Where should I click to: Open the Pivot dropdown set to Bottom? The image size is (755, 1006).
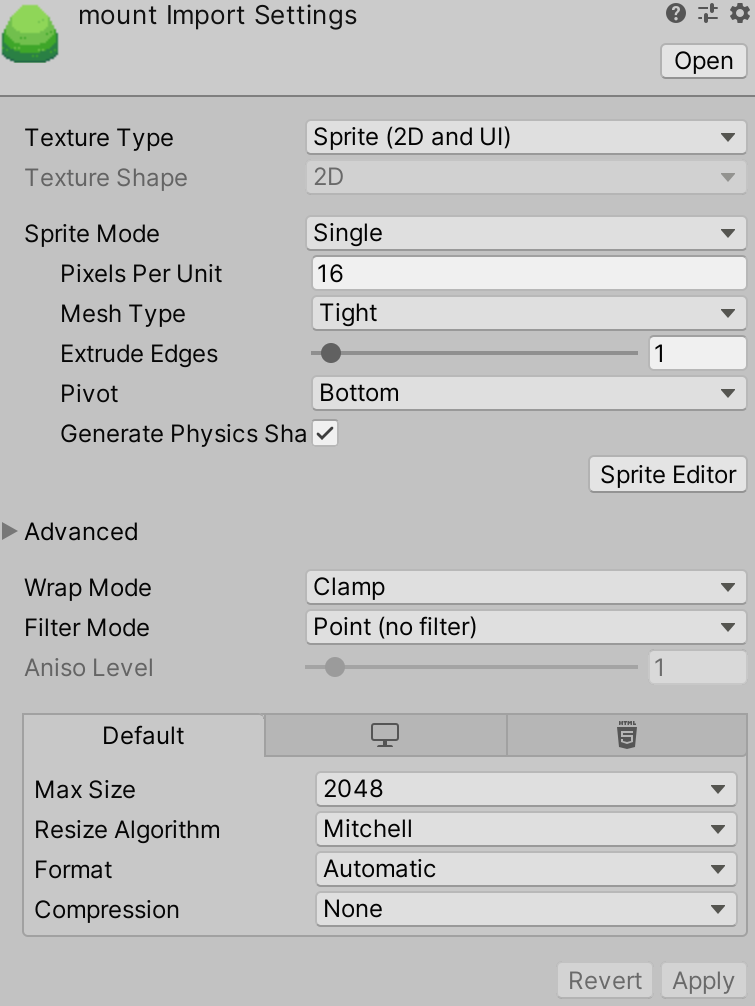point(529,393)
